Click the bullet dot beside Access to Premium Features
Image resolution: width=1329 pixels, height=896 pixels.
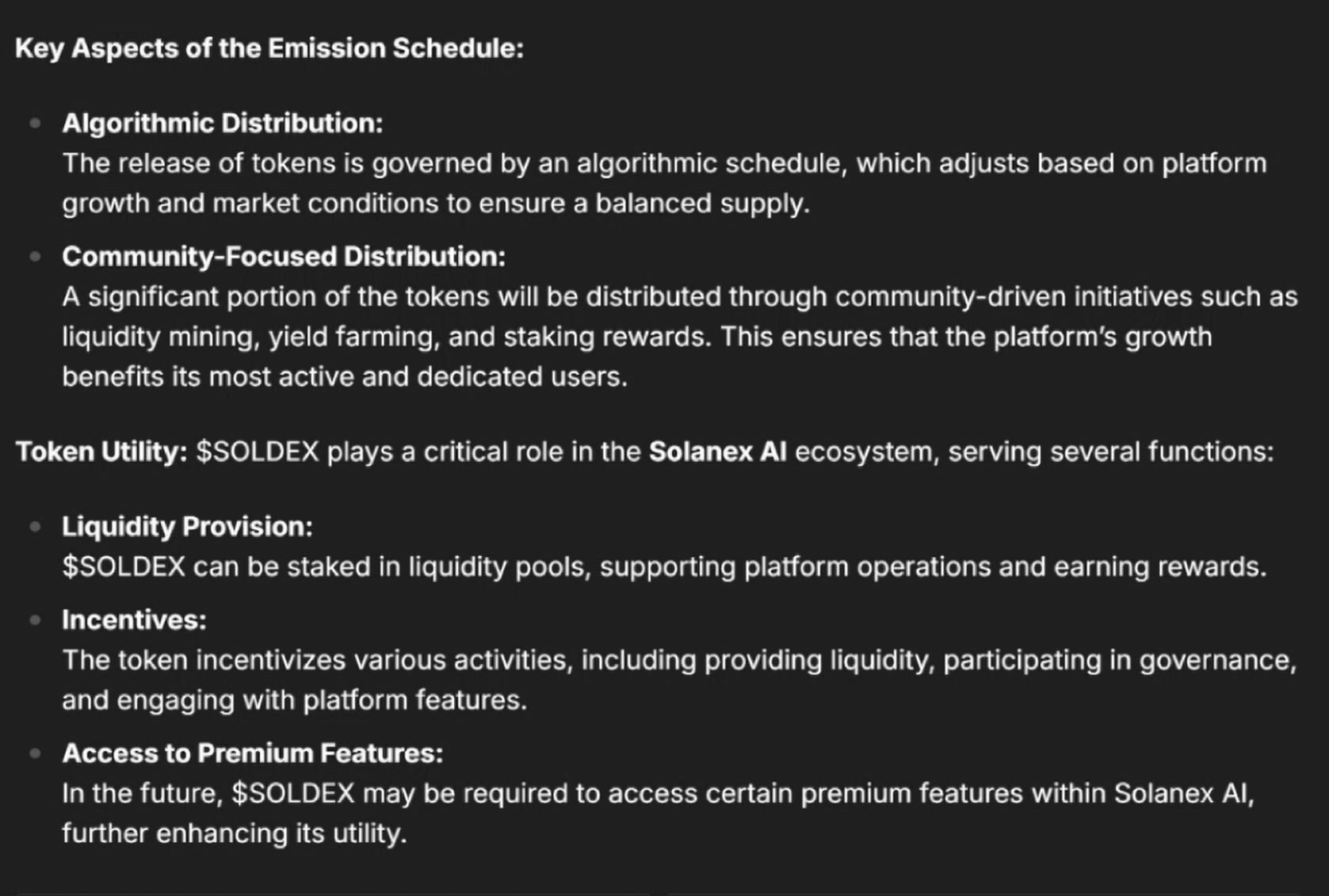coord(35,753)
